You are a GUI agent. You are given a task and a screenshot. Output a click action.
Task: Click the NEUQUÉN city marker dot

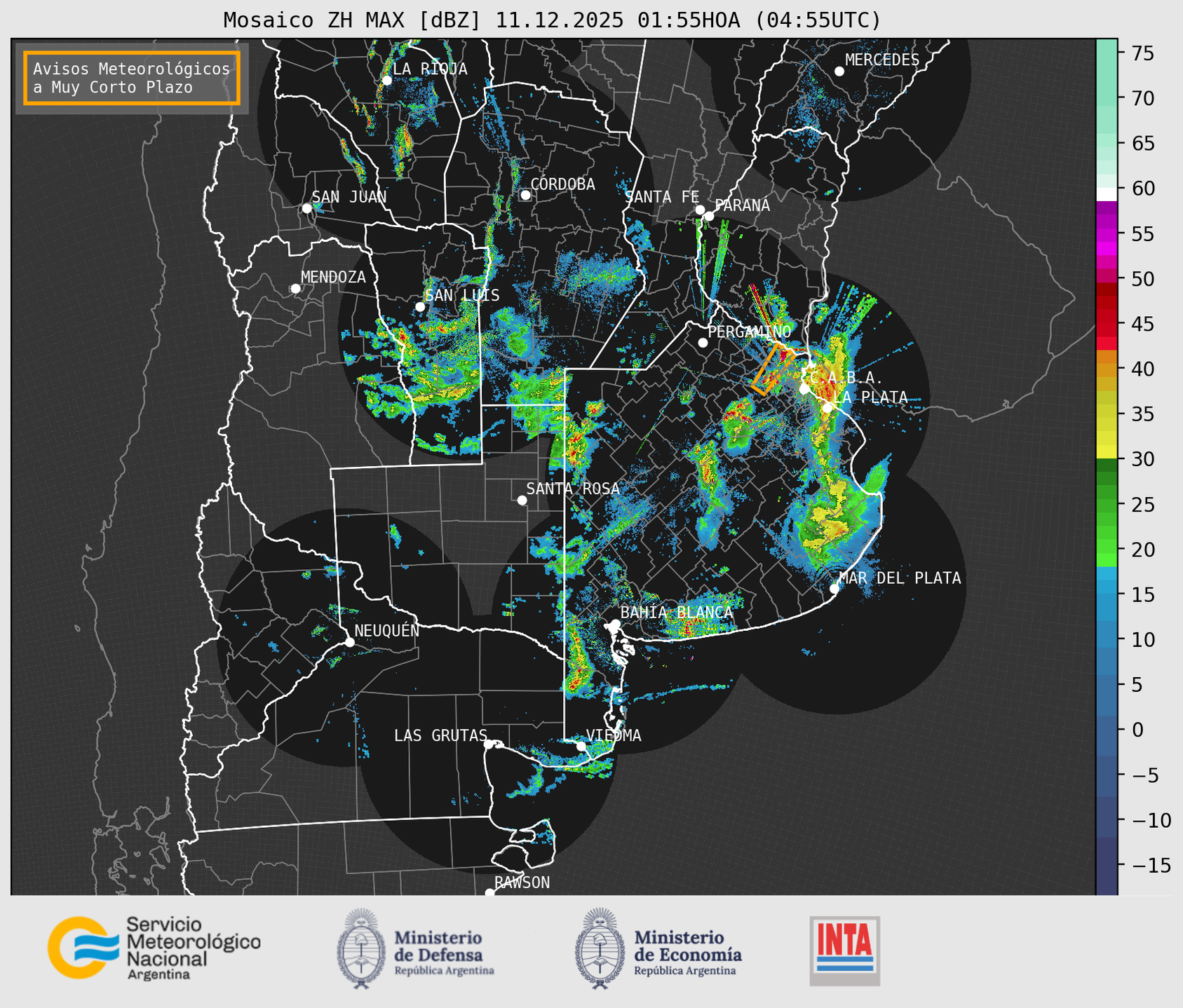pos(349,642)
